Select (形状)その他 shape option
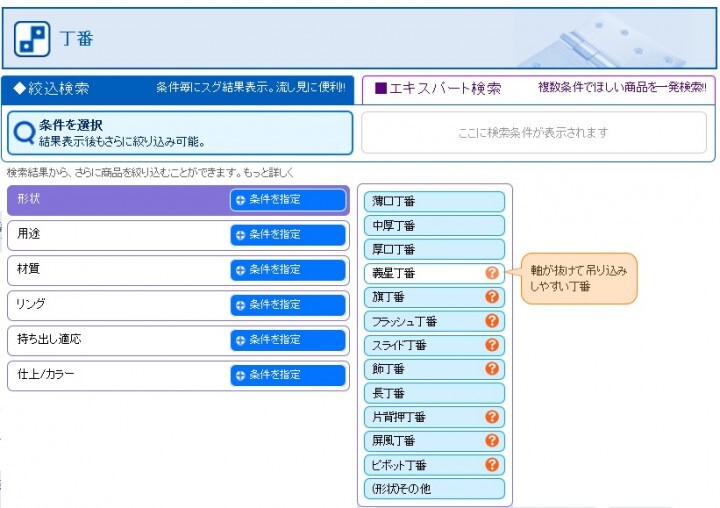The width and height of the screenshot is (720, 508). [x=434, y=488]
